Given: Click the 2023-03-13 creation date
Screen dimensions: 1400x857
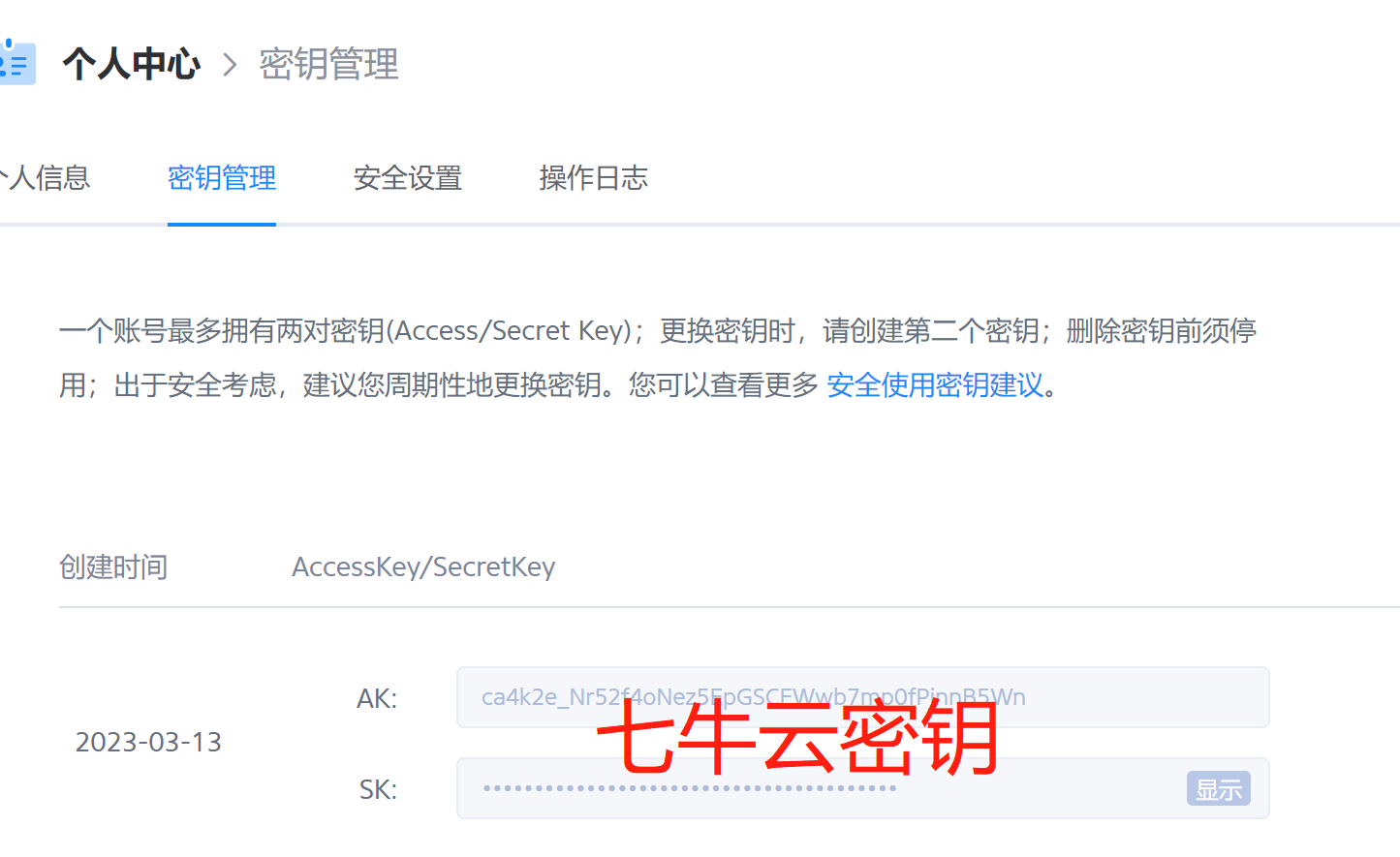Looking at the screenshot, I should (148, 742).
